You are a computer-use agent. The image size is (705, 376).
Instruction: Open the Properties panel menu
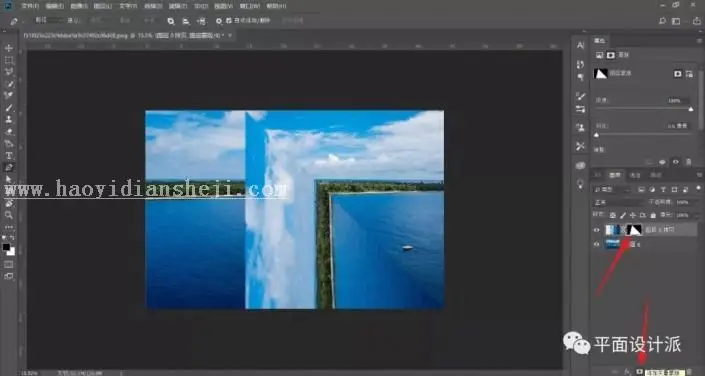[x=699, y=40]
